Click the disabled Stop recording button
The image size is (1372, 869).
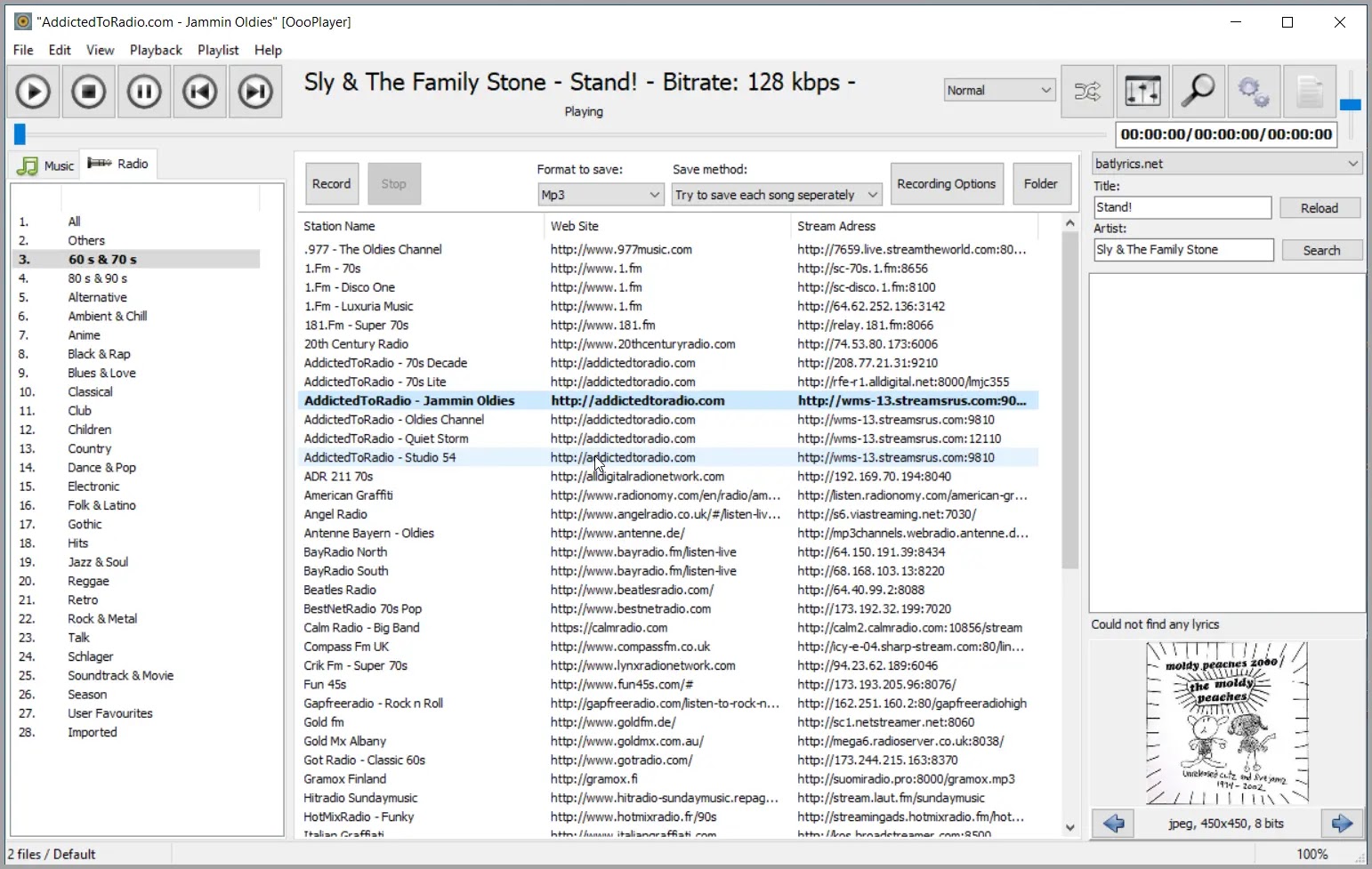click(394, 184)
